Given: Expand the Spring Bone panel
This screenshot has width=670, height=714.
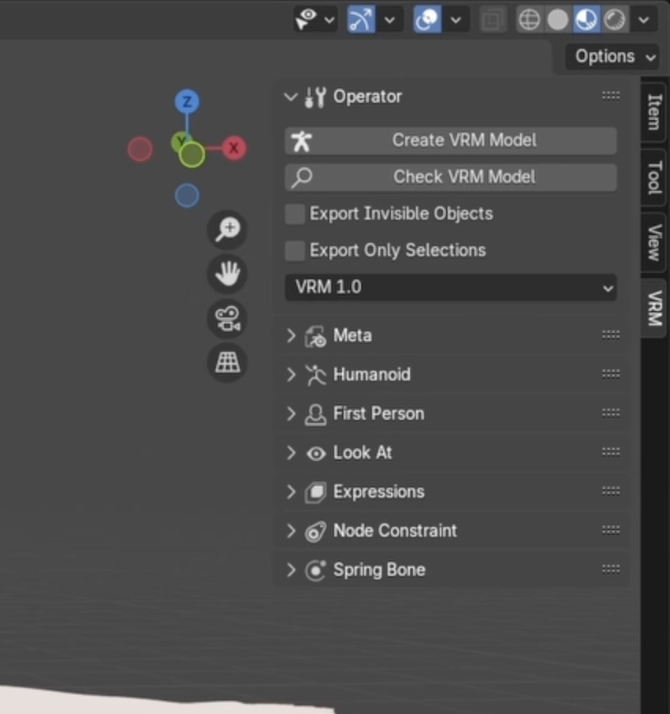Looking at the screenshot, I should [291, 570].
